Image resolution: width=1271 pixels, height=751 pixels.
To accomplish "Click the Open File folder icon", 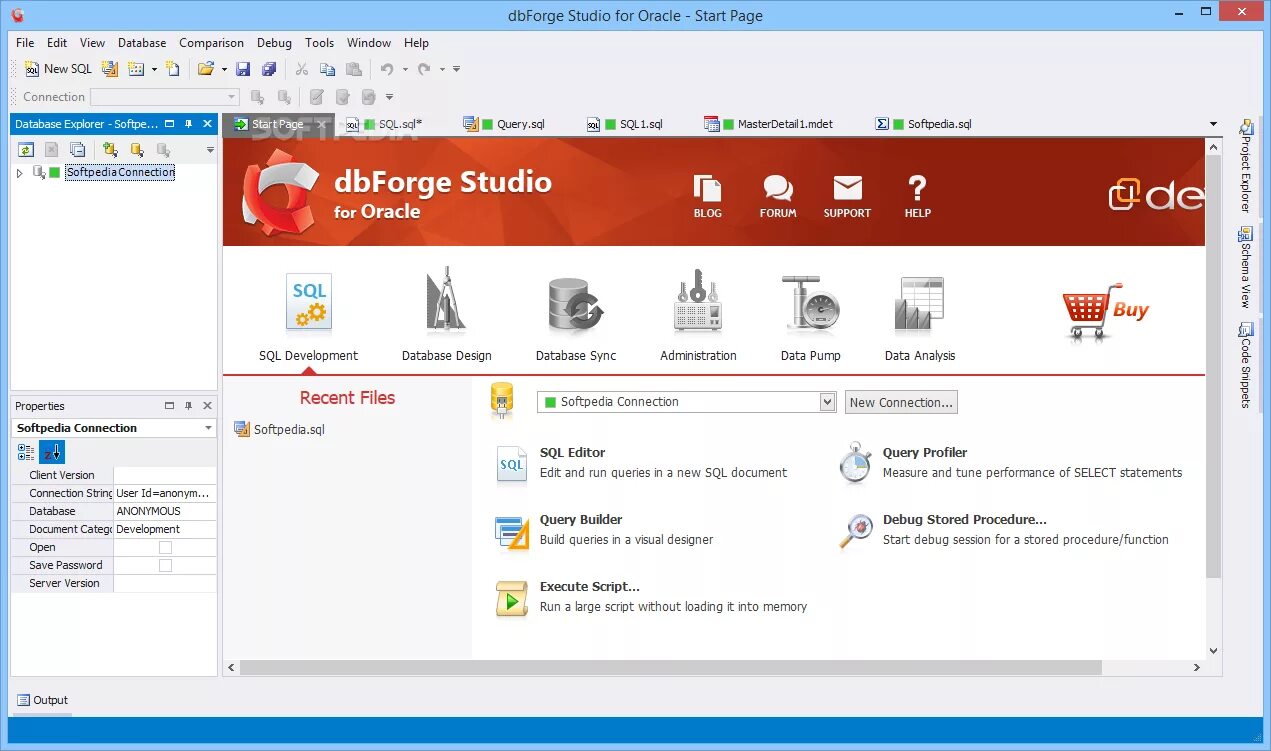I will (206, 69).
